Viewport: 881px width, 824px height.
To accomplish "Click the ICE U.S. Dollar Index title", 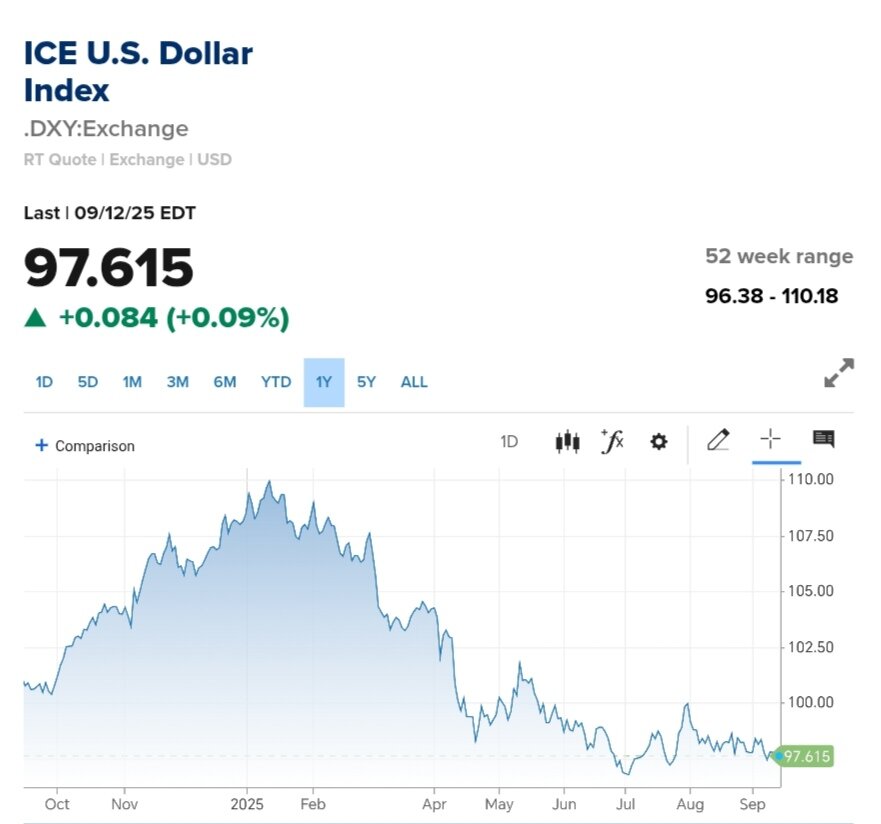I will pos(138,71).
